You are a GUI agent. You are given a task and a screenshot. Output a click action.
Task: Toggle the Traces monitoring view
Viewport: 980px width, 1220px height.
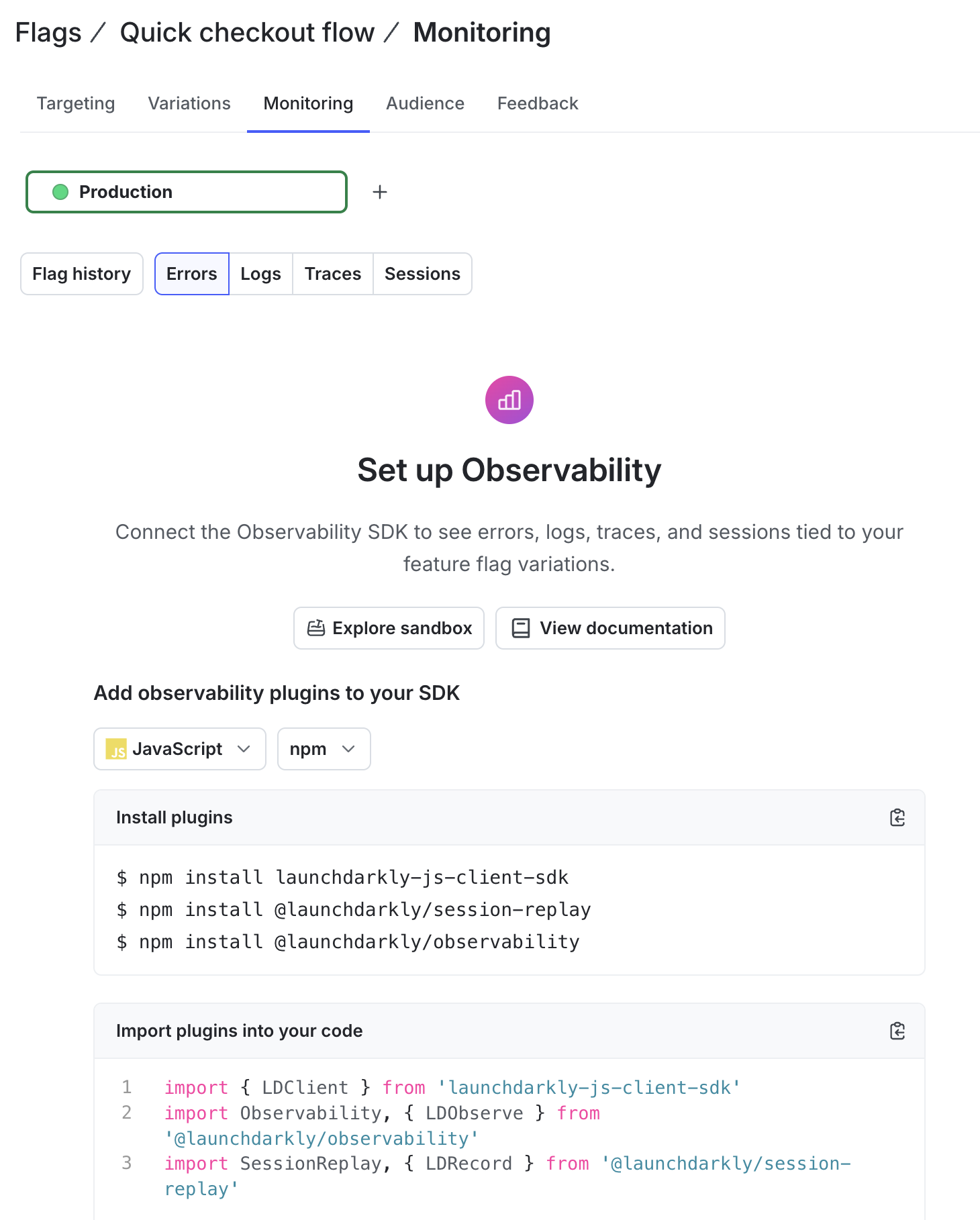(x=332, y=274)
